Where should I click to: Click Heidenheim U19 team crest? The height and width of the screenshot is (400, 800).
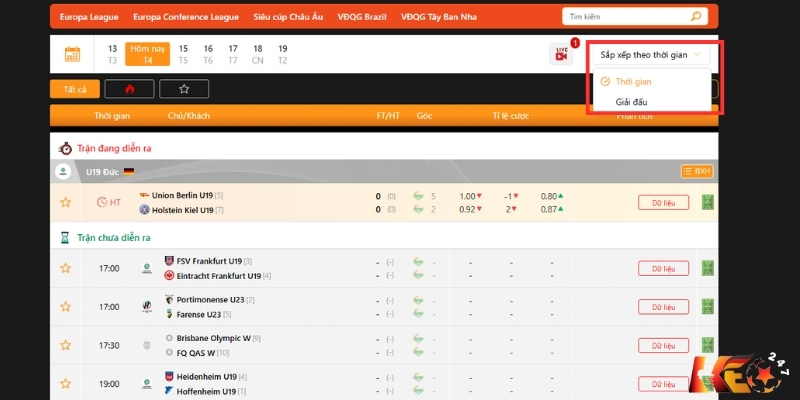tap(169, 377)
